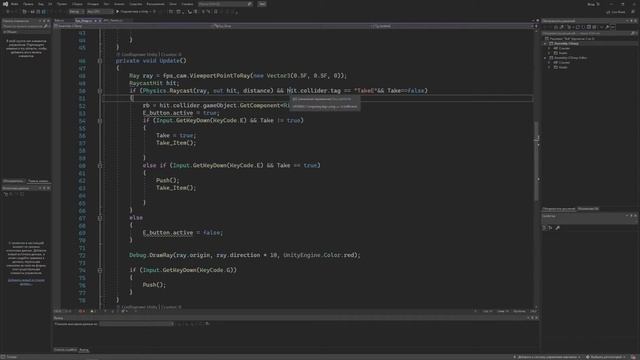Open the Файл menu
This screenshot has height=360, width=640.
[14, 4]
